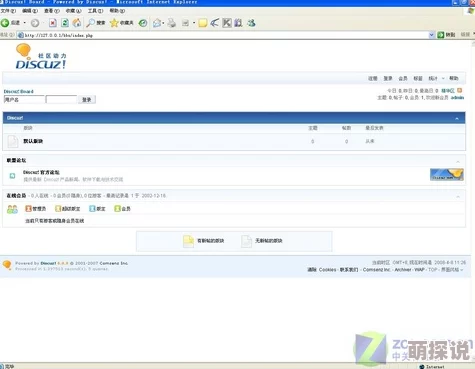Click the red X Stop icon
475x369 pixels.
[53, 23]
